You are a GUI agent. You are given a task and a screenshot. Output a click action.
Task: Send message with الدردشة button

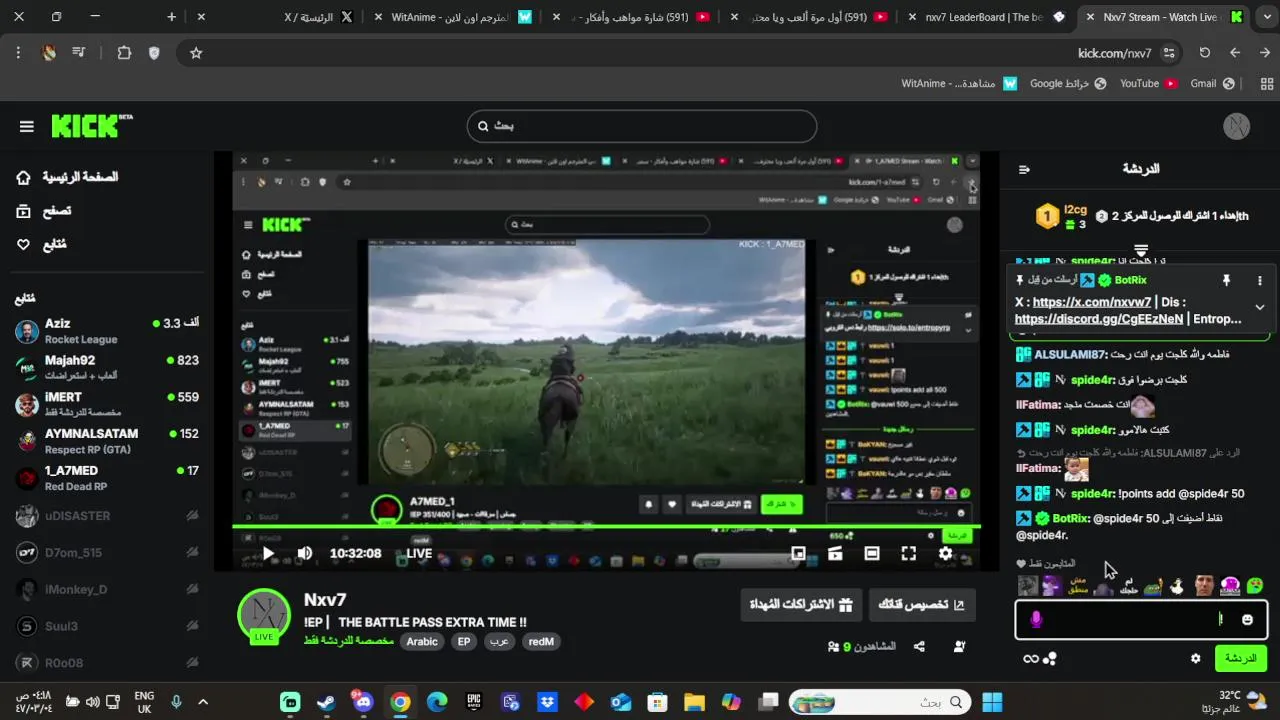[x=1240, y=658]
